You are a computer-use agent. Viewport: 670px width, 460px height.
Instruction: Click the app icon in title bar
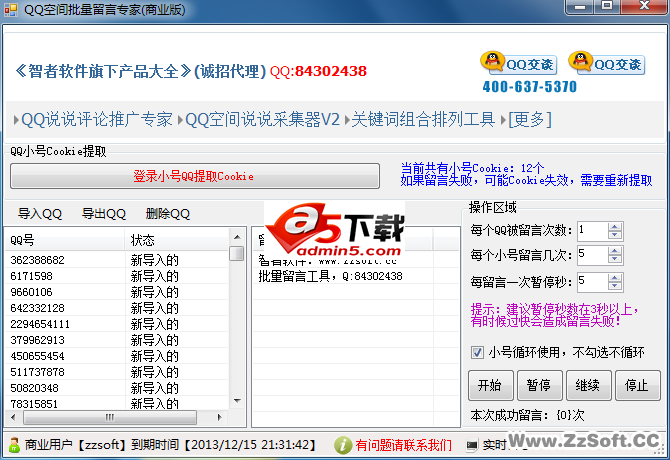coord(10,9)
